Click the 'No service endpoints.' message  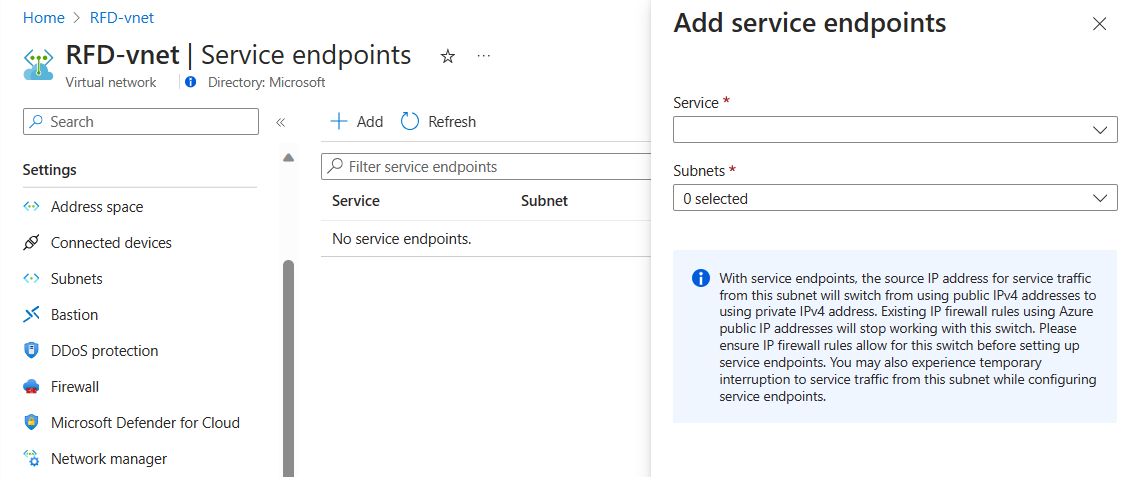coord(401,238)
